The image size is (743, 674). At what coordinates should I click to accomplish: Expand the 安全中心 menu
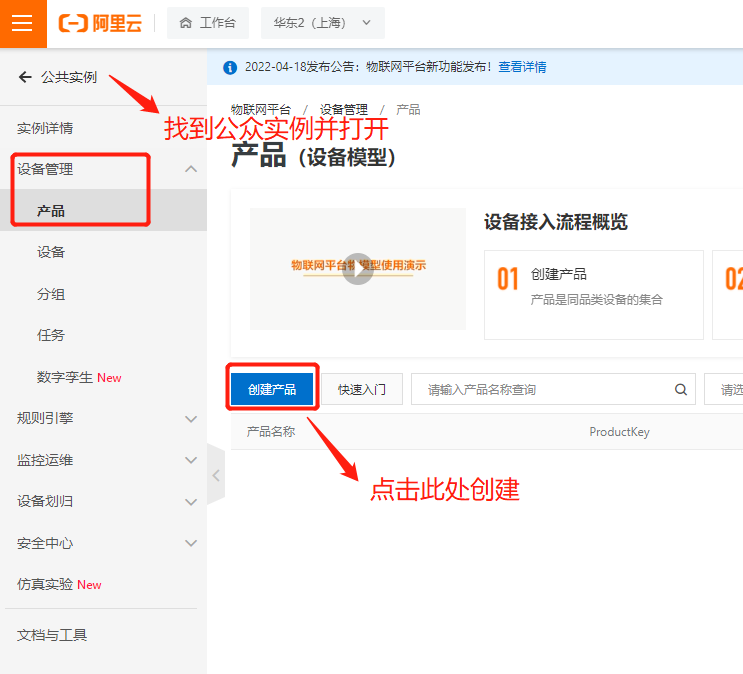click(191, 543)
